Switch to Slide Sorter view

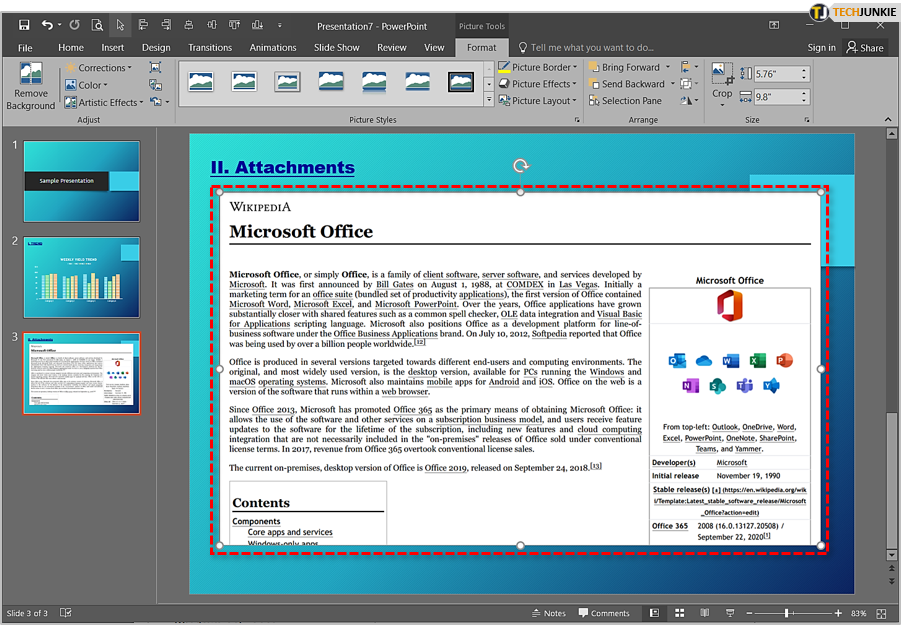click(680, 613)
